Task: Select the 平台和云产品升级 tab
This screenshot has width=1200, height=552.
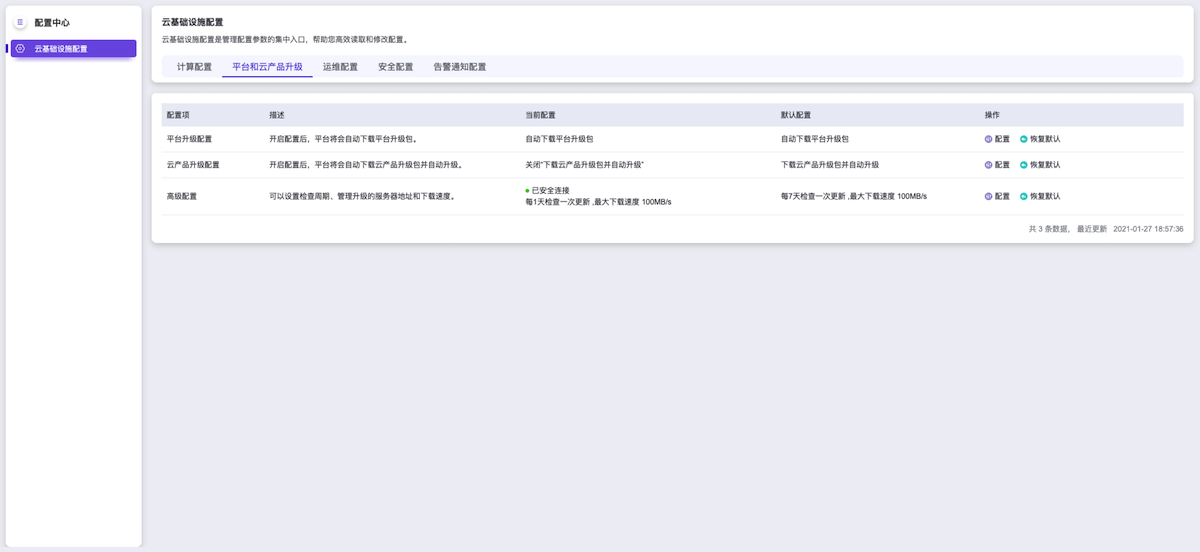Action: 267,67
